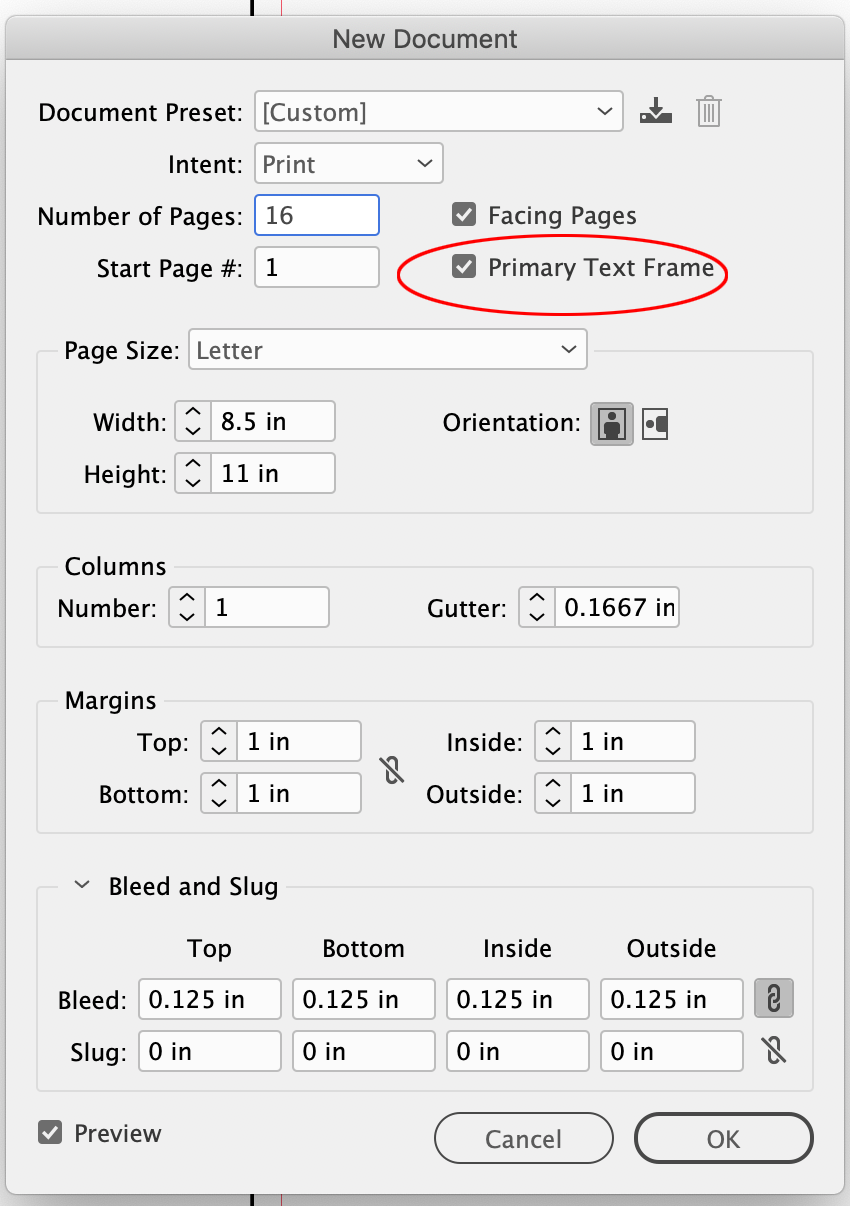Click the OK button
This screenshot has width=850, height=1206.
point(723,1138)
